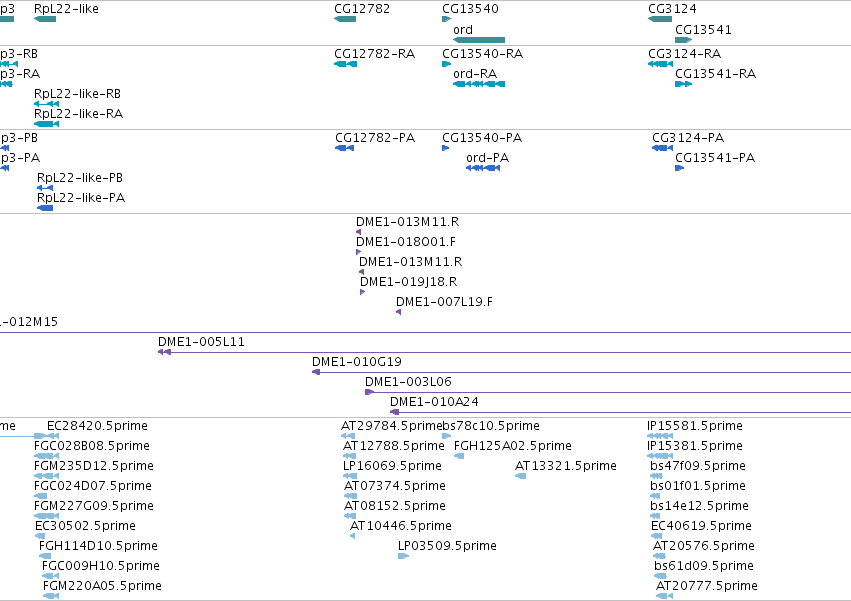Select the FGH125A02.5prime EST label

tap(513, 446)
